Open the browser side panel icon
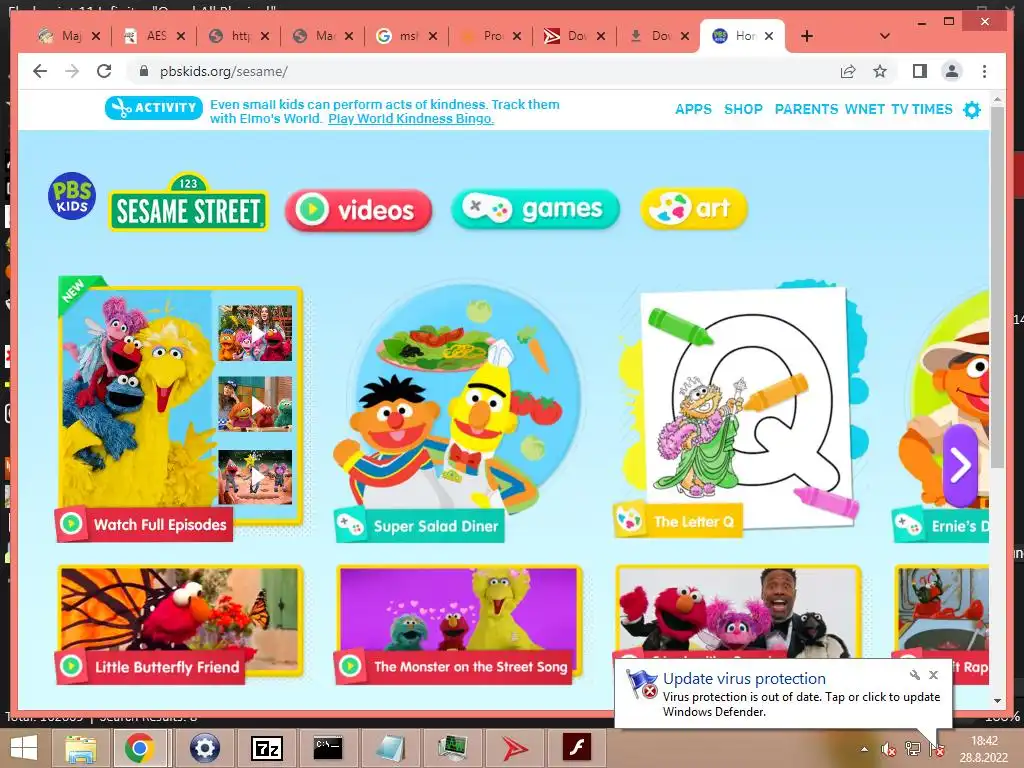 [x=920, y=71]
